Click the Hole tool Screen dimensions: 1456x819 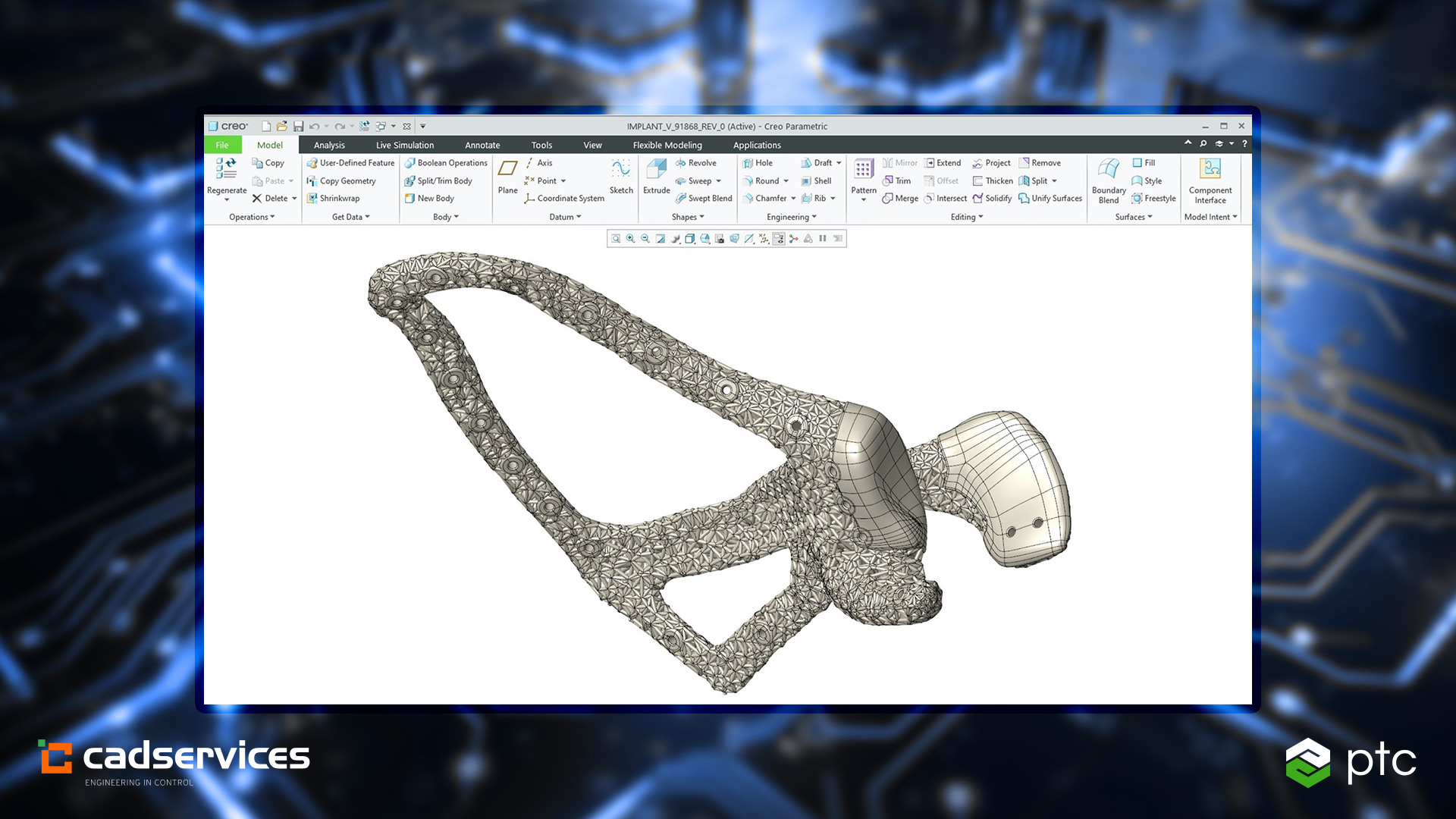point(758,163)
